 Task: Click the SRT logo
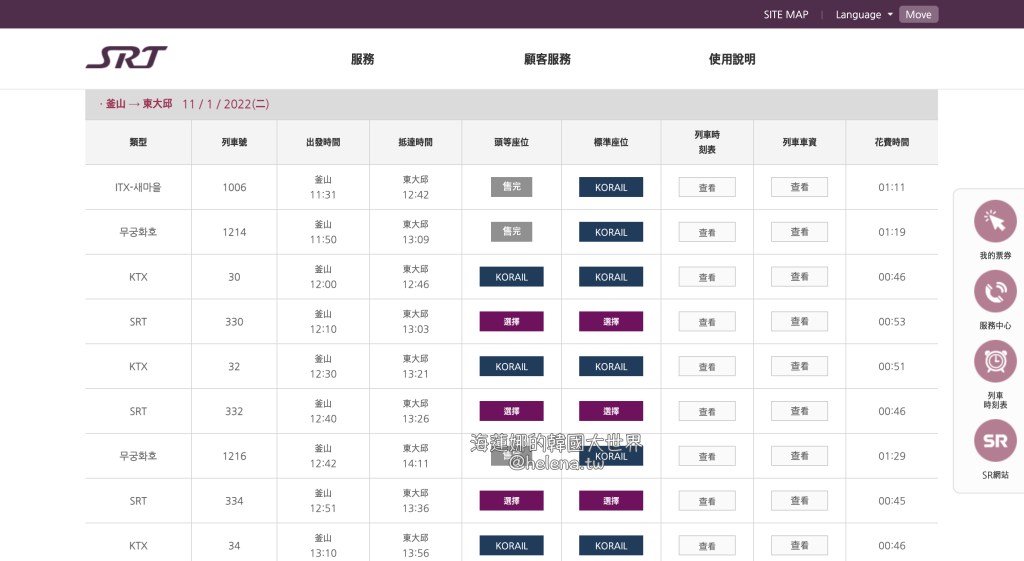coord(126,58)
